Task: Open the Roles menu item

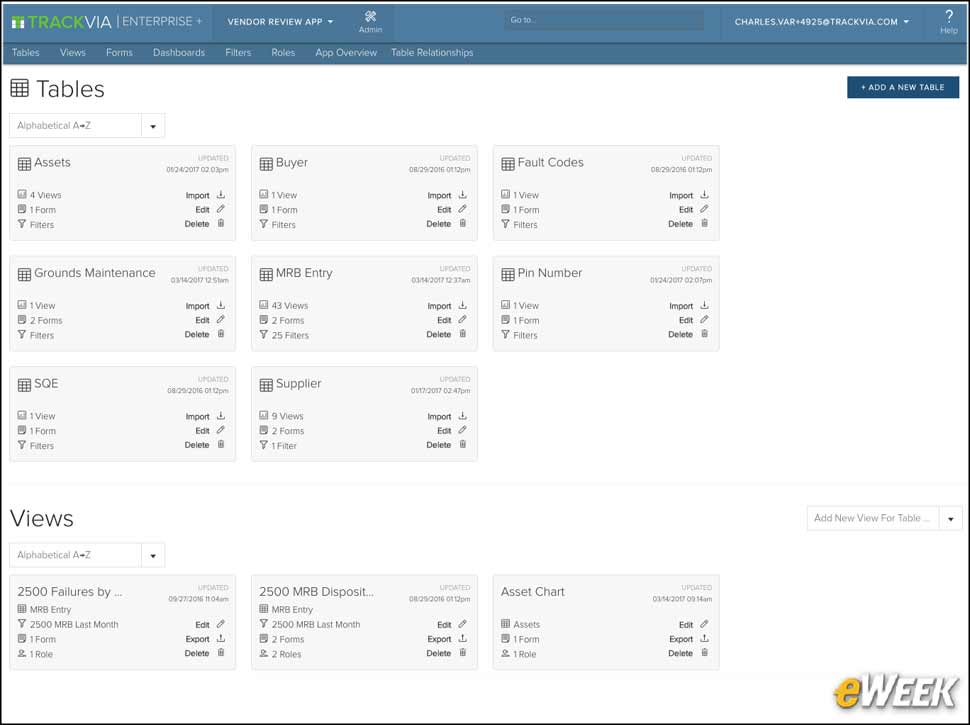Action: (x=283, y=53)
